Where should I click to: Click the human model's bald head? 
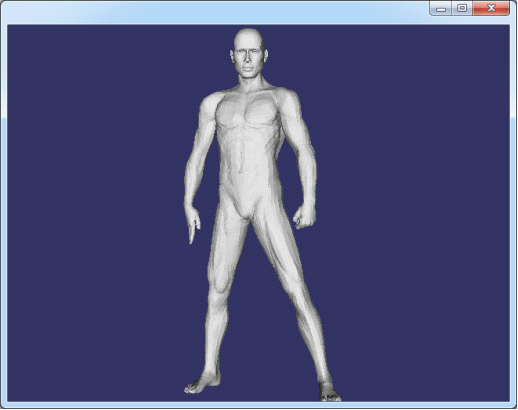click(249, 37)
